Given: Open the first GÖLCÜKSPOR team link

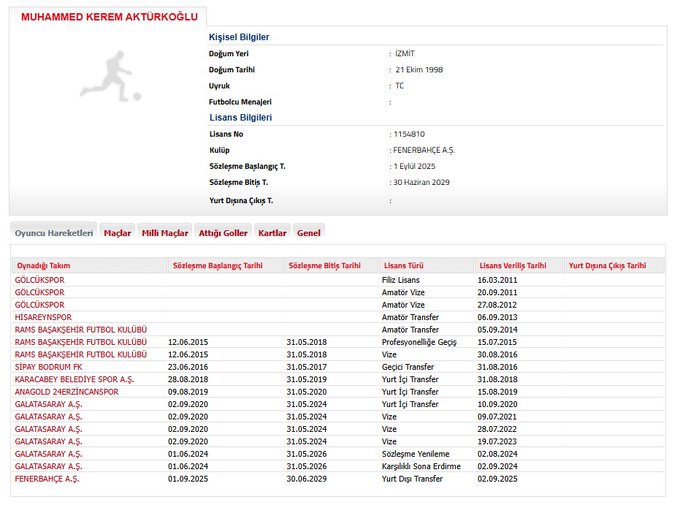Looking at the screenshot, I should point(40,280).
